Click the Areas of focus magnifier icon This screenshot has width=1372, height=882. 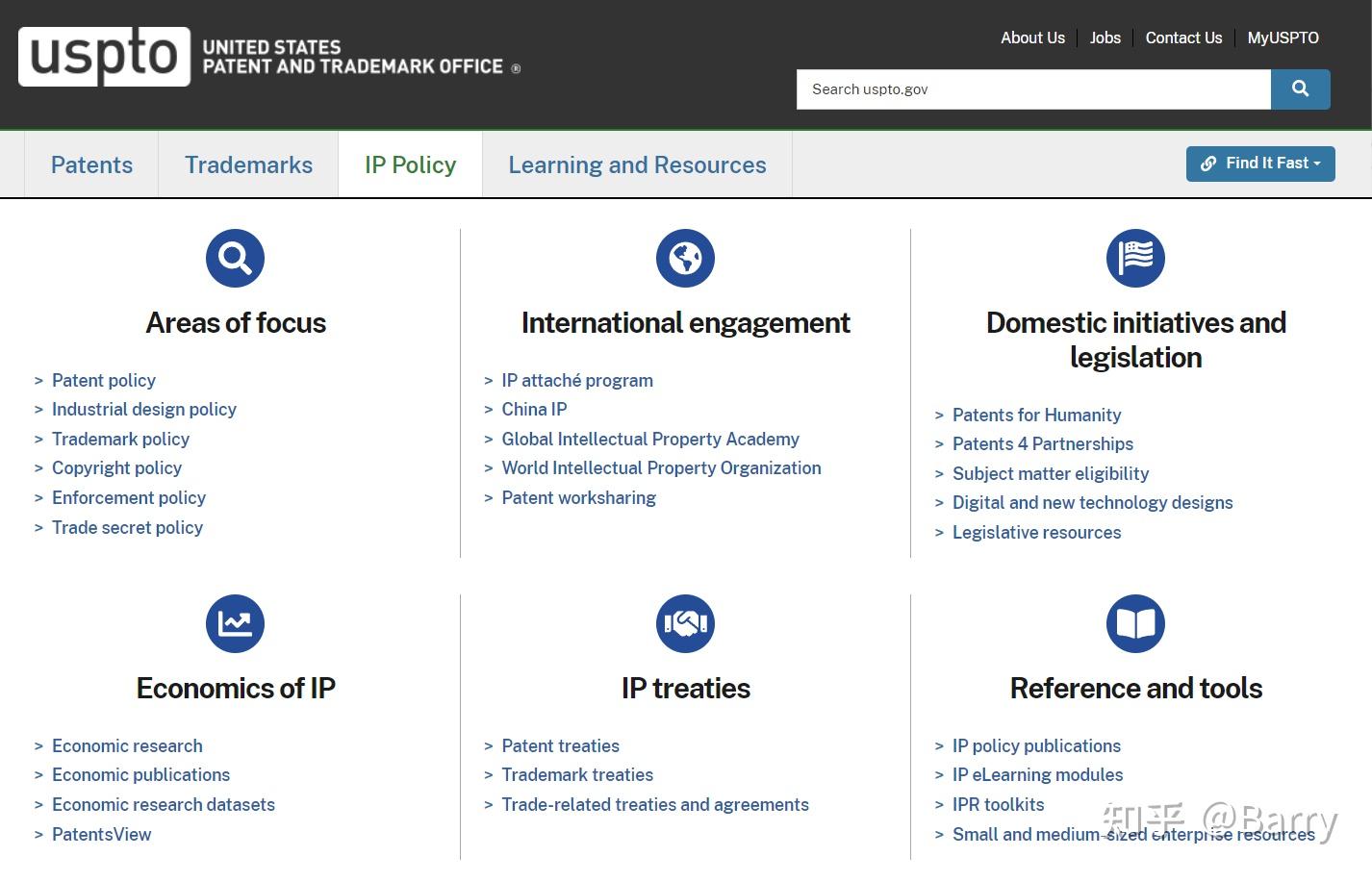tap(235, 258)
